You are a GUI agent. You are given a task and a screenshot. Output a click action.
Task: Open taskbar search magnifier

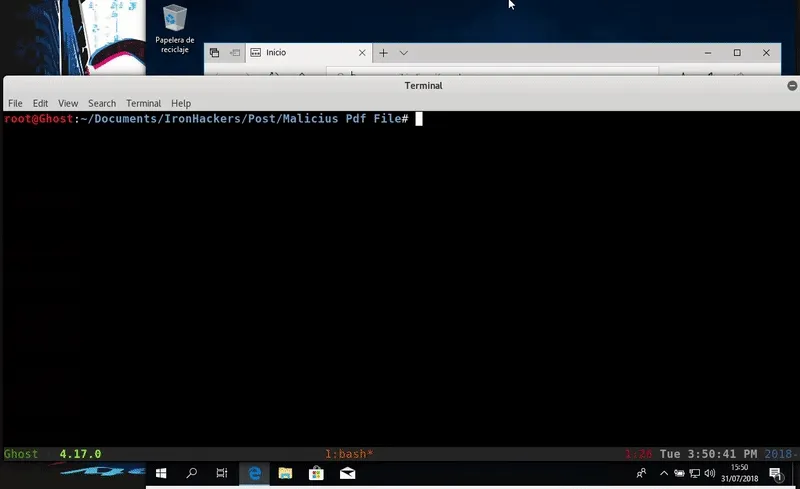pyautogui.click(x=191, y=473)
